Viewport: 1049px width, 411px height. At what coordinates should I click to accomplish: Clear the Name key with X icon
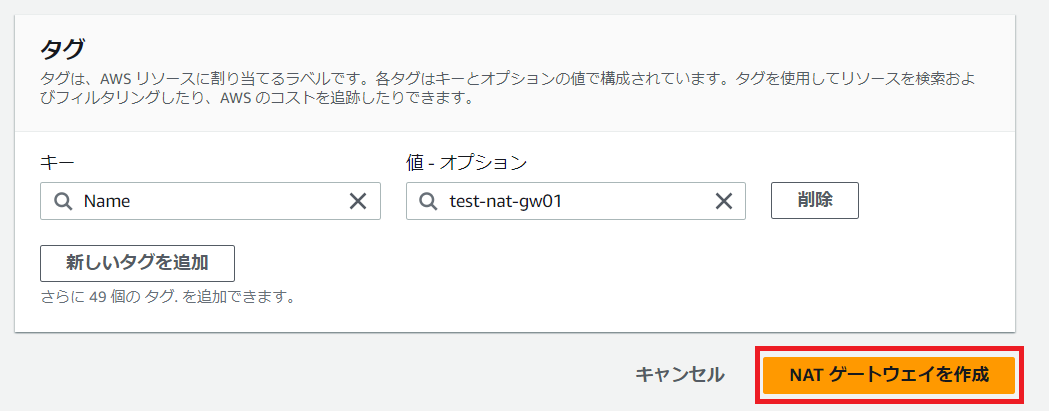[358, 201]
